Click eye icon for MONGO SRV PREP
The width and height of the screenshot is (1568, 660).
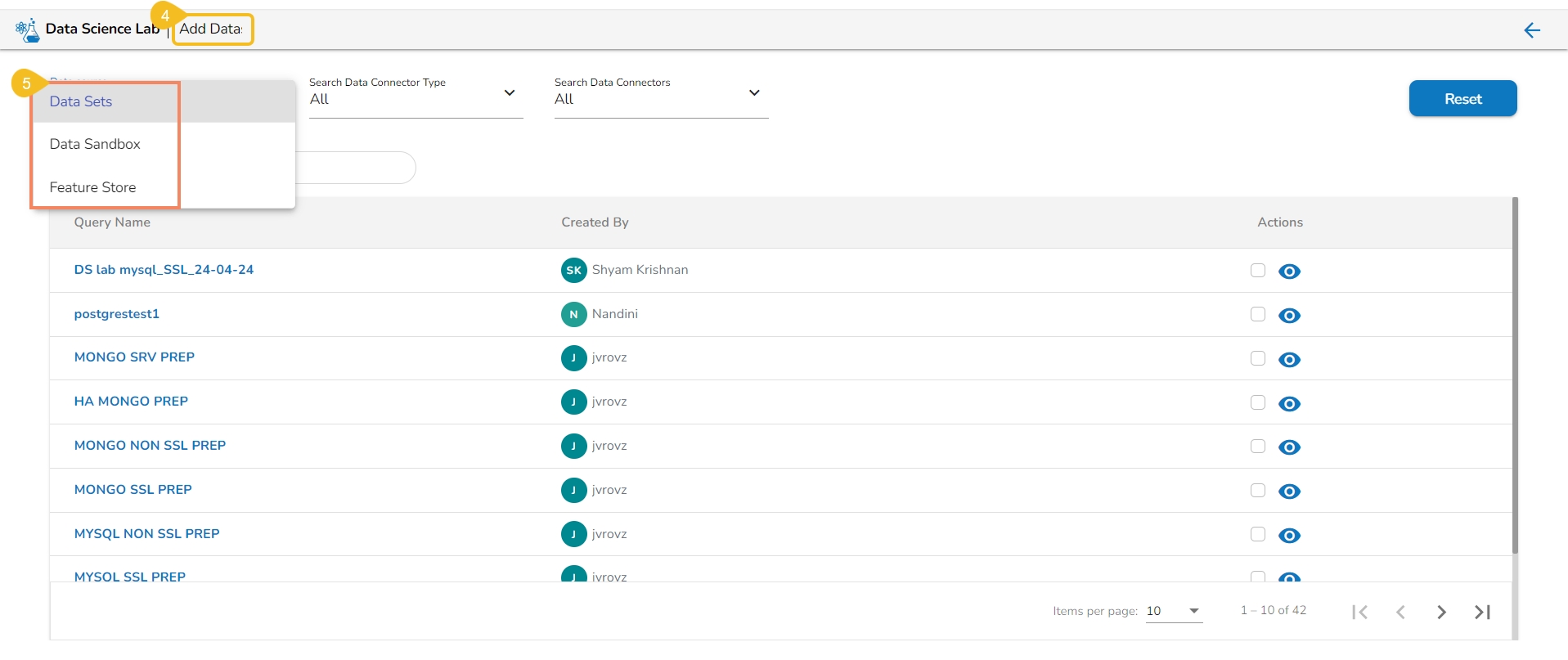pyautogui.click(x=1289, y=360)
